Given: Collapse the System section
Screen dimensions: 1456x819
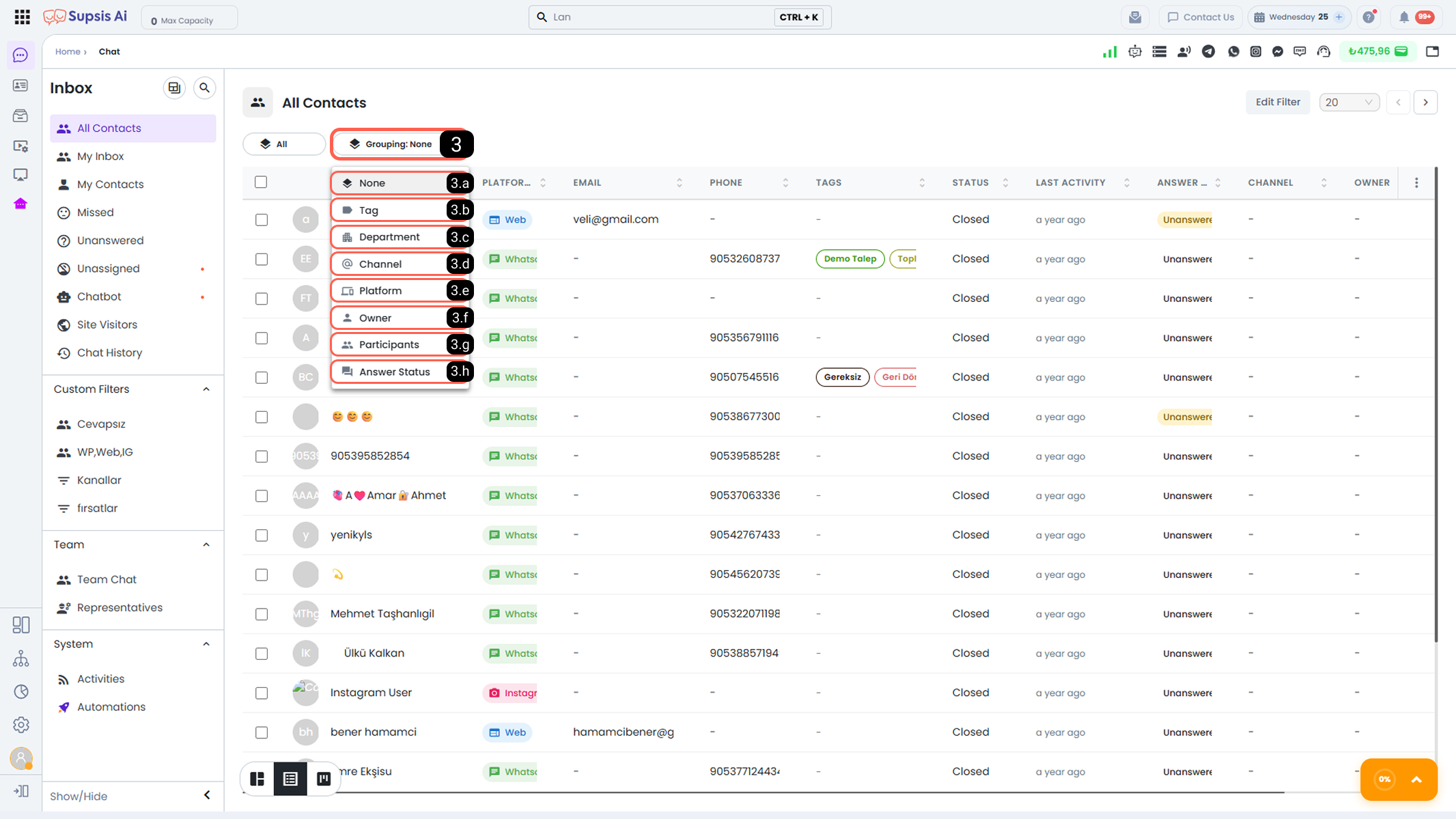Looking at the screenshot, I should click(206, 644).
